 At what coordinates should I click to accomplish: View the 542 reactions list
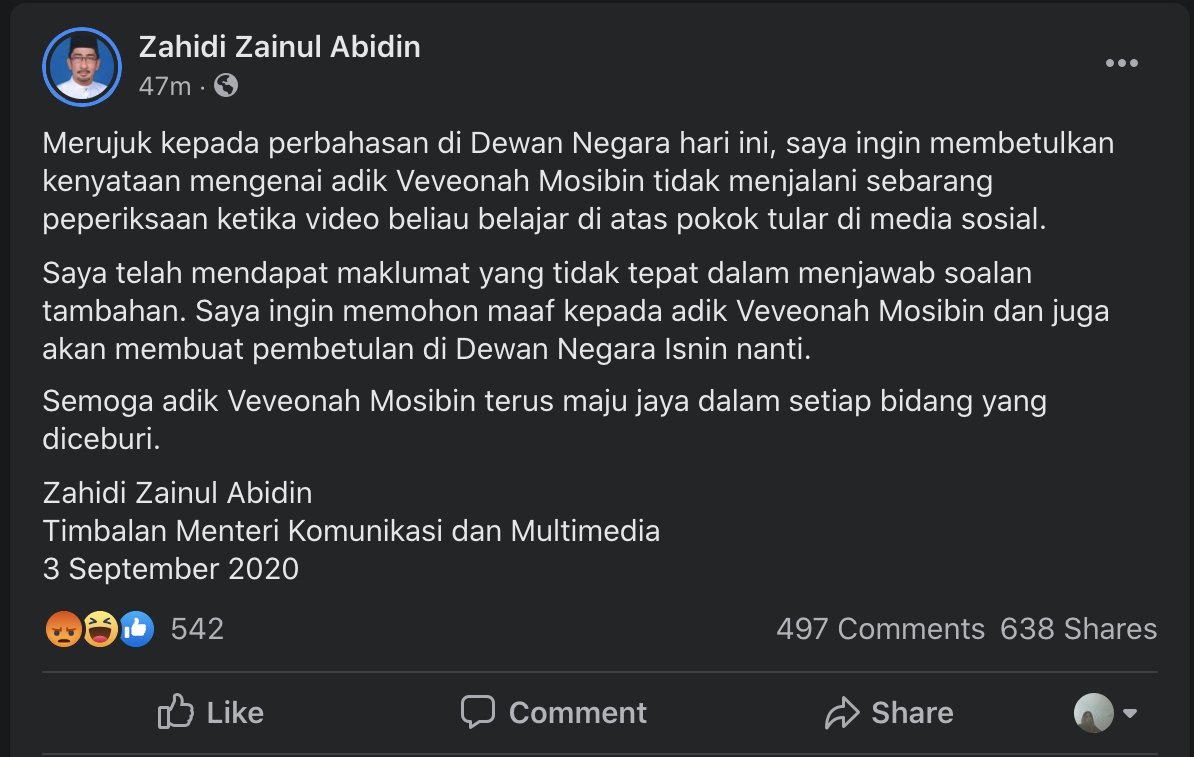click(x=197, y=629)
